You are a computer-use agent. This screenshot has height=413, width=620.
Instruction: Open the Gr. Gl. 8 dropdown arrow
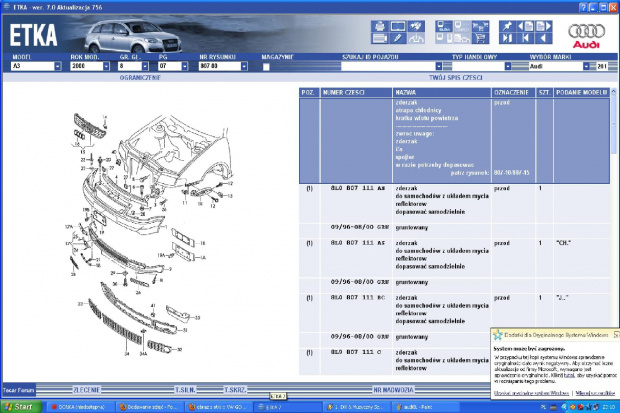click(145, 66)
